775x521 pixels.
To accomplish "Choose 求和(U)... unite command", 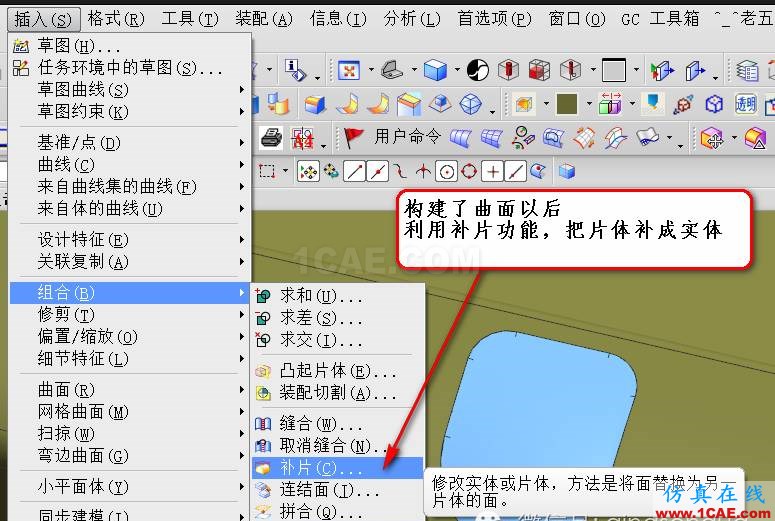I will tap(338, 296).
